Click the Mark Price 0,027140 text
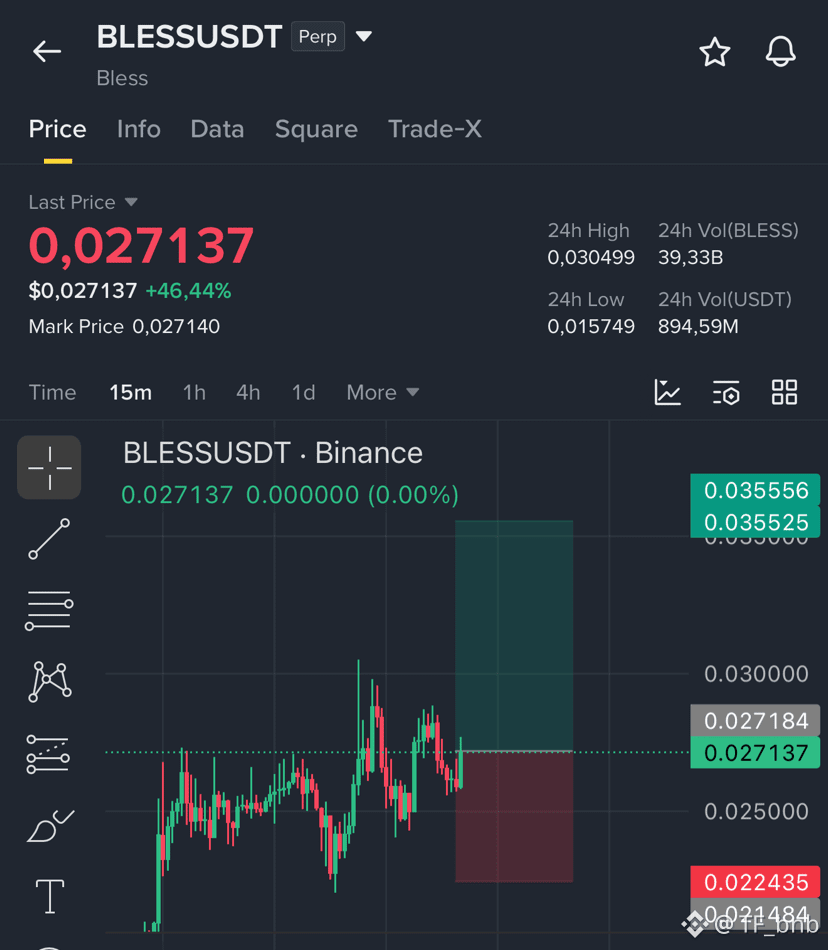Screen dimensions: 828x950 [124, 327]
